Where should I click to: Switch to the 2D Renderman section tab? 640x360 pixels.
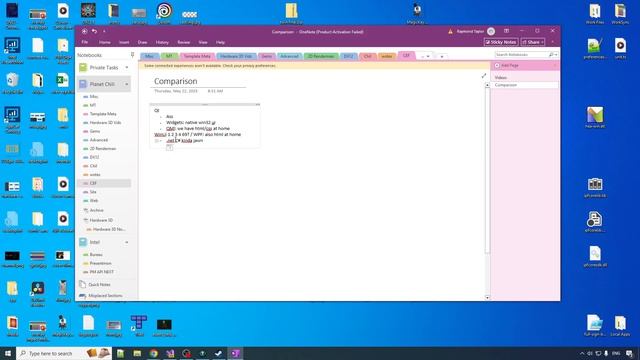pos(321,56)
